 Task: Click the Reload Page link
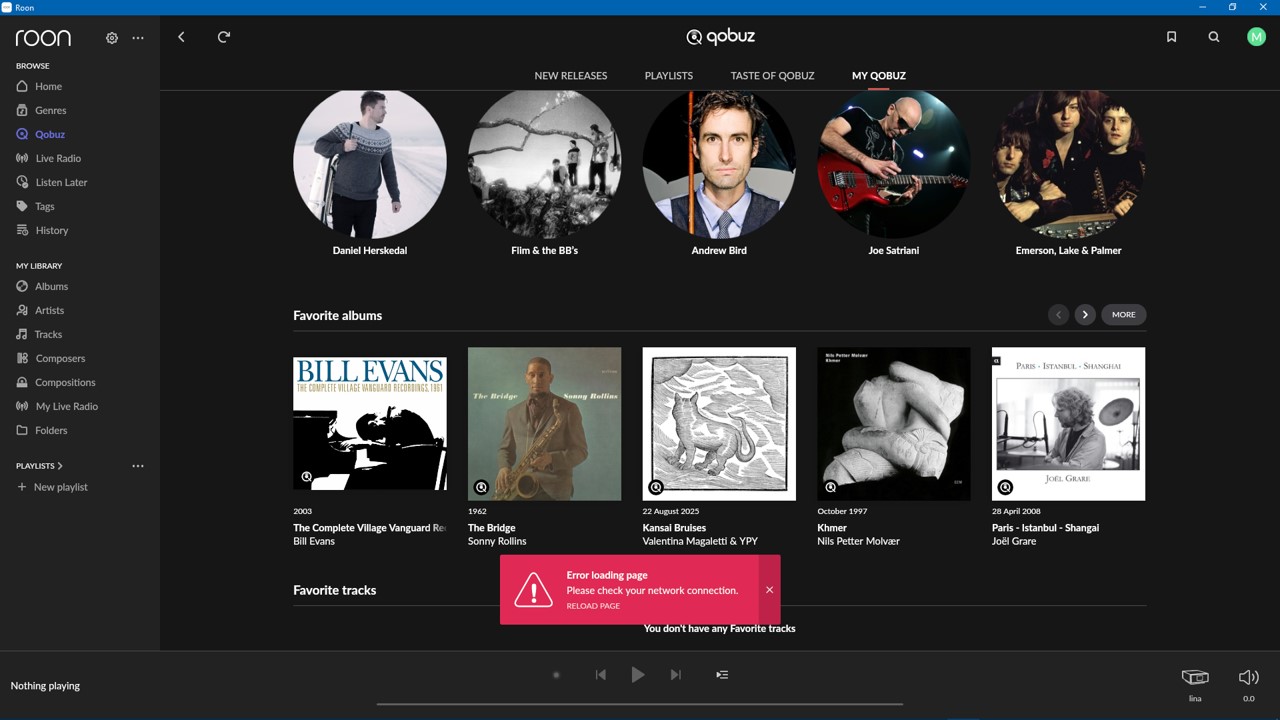tap(593, 606)
